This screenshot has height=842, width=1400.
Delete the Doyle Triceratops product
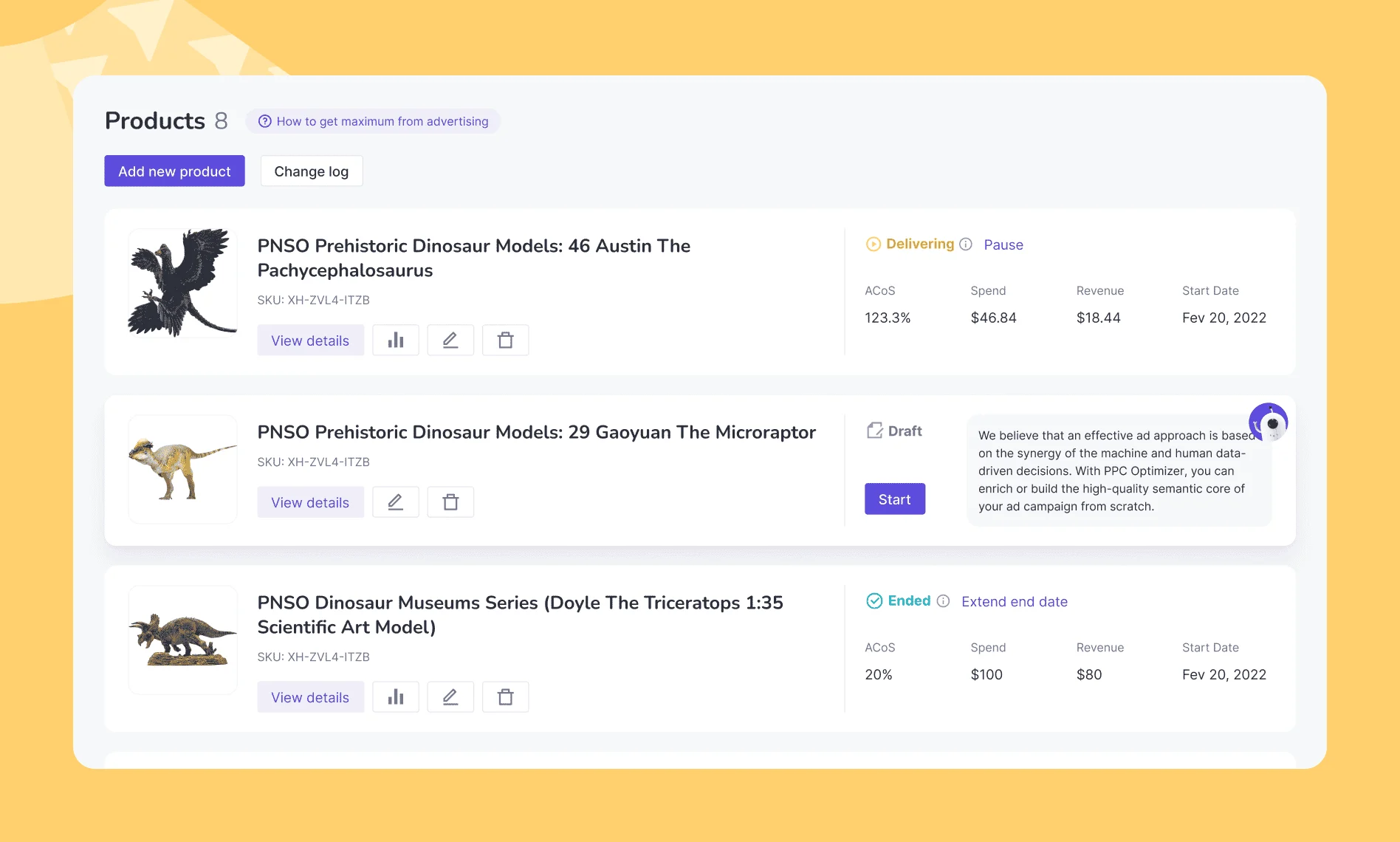[x=505, y=696]
